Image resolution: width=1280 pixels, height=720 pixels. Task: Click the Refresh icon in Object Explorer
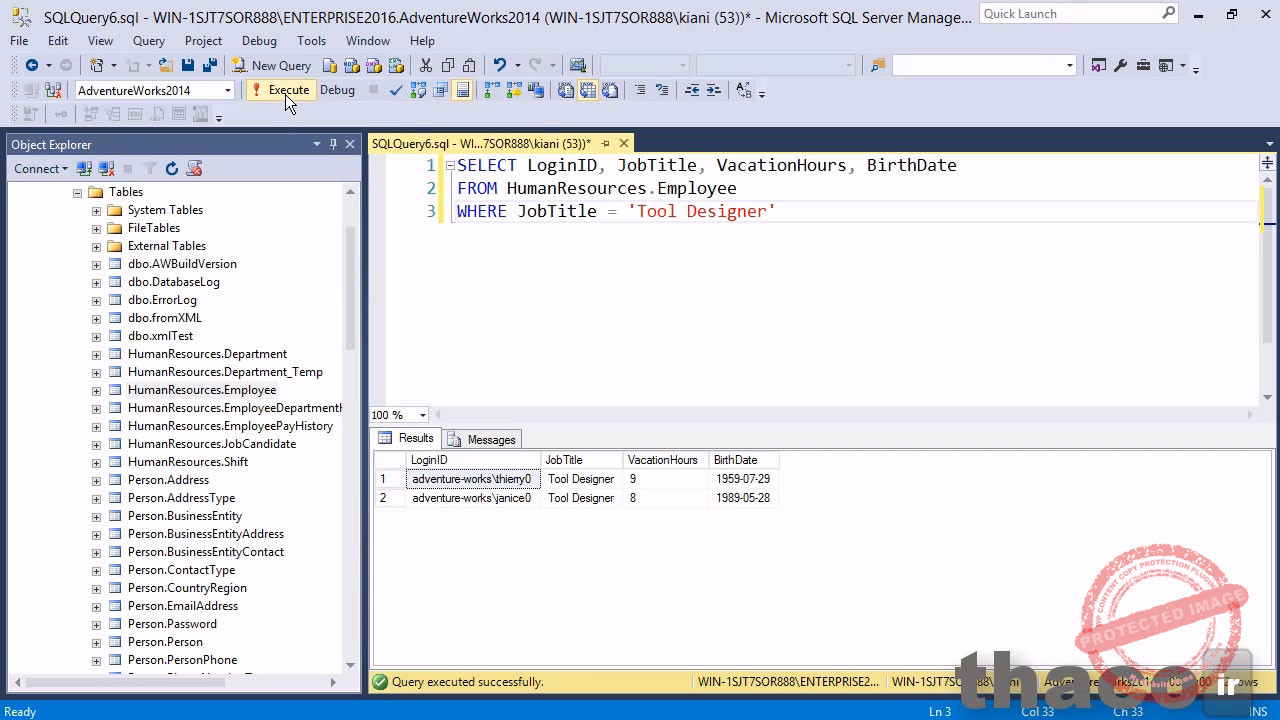tap(172, 168)
